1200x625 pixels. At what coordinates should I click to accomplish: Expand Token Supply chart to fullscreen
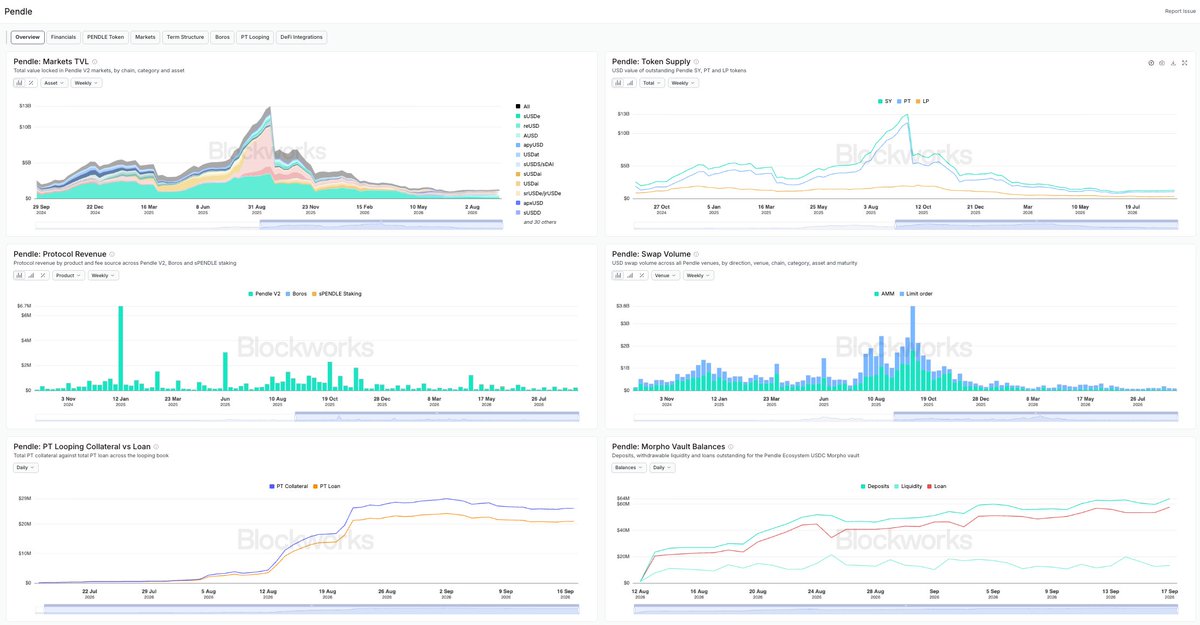[1185, 63]
